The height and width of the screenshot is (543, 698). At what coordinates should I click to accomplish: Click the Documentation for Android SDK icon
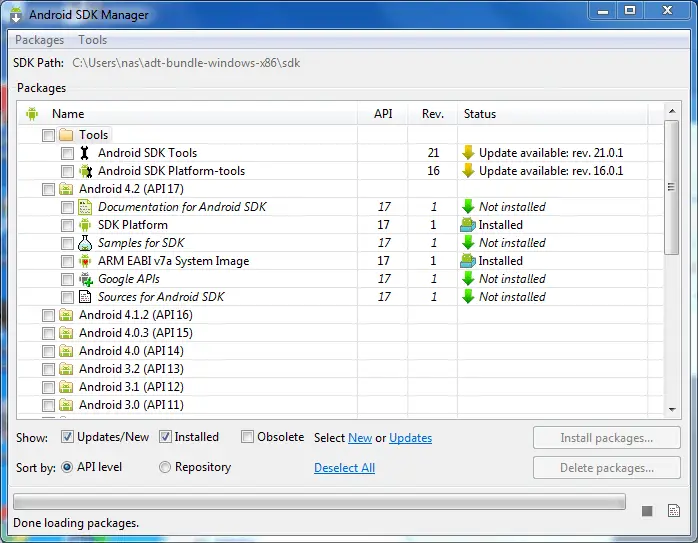pyautogui.click(x=85, y=207)
